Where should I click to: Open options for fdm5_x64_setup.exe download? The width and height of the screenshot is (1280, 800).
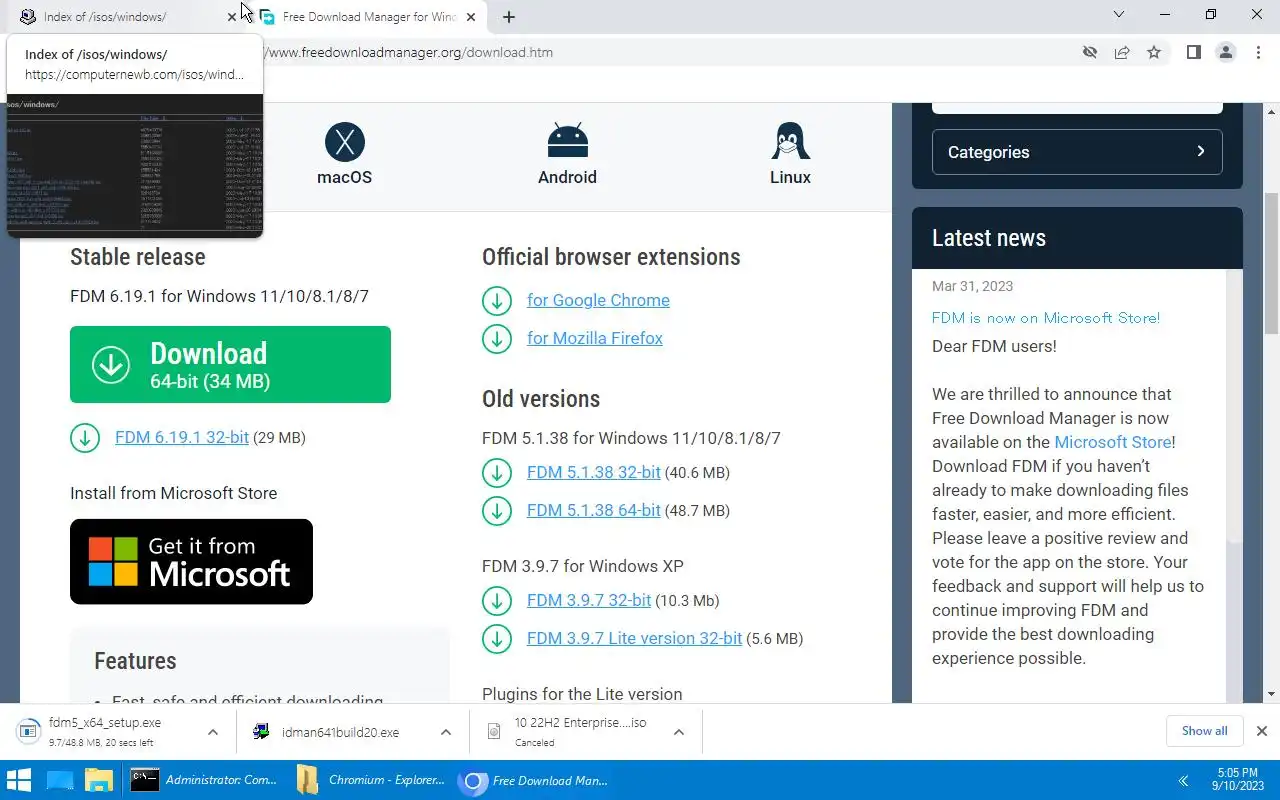tap(213, 732)
